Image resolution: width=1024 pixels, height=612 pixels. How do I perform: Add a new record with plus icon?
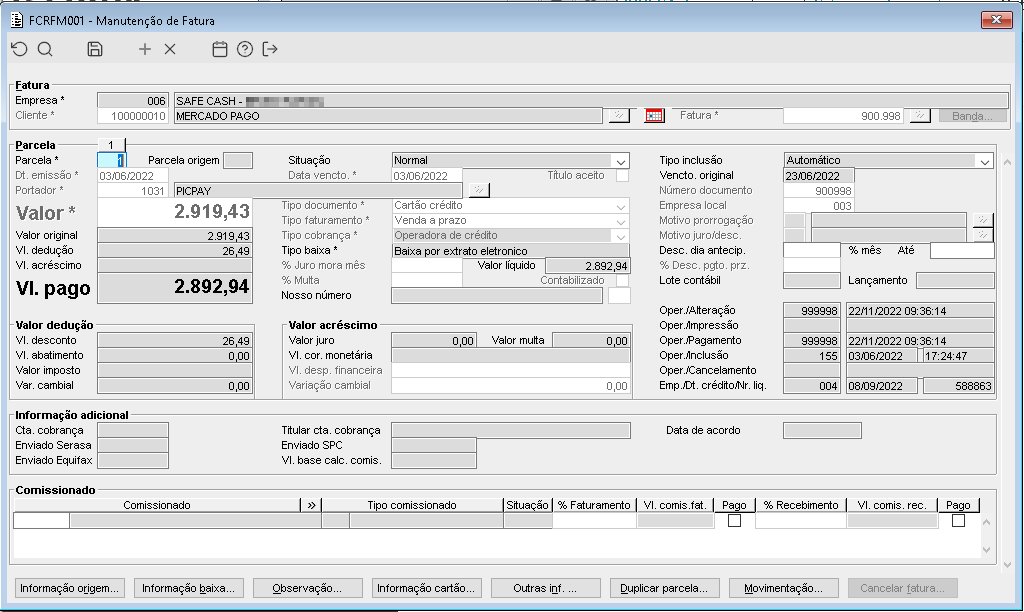coord(145,49)
